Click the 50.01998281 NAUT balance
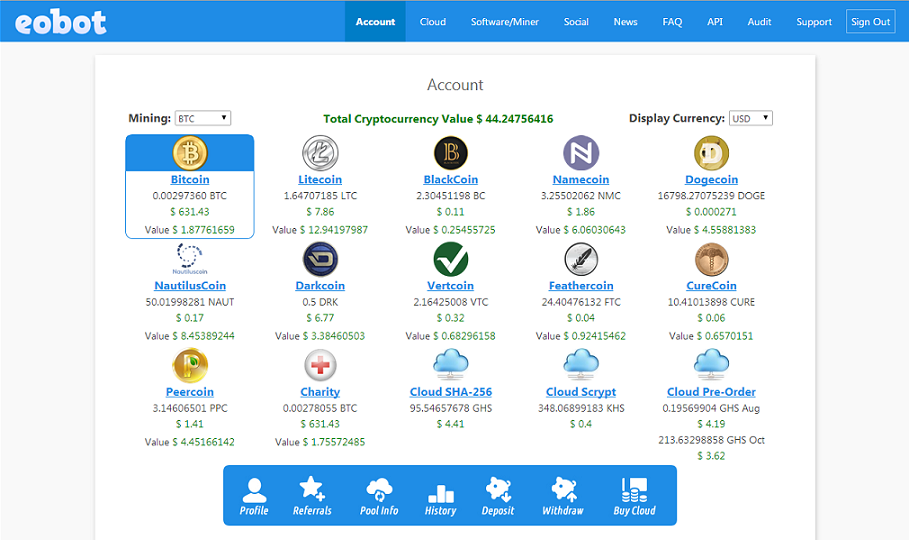 (x=190, y=302)
